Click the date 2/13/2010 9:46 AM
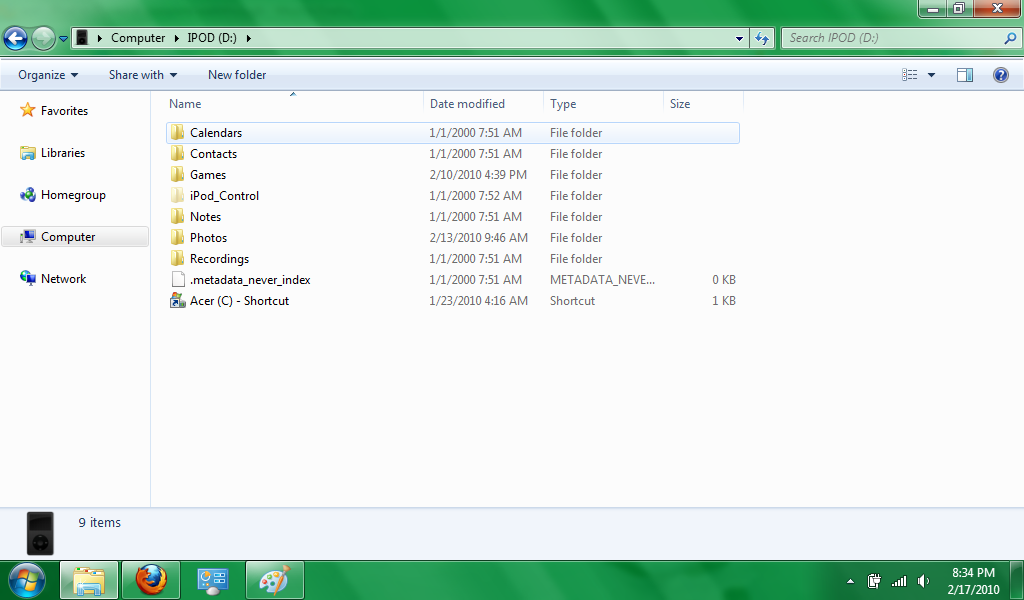The height and width of the screenshot is (600, 1024). [x=479, y=238]
